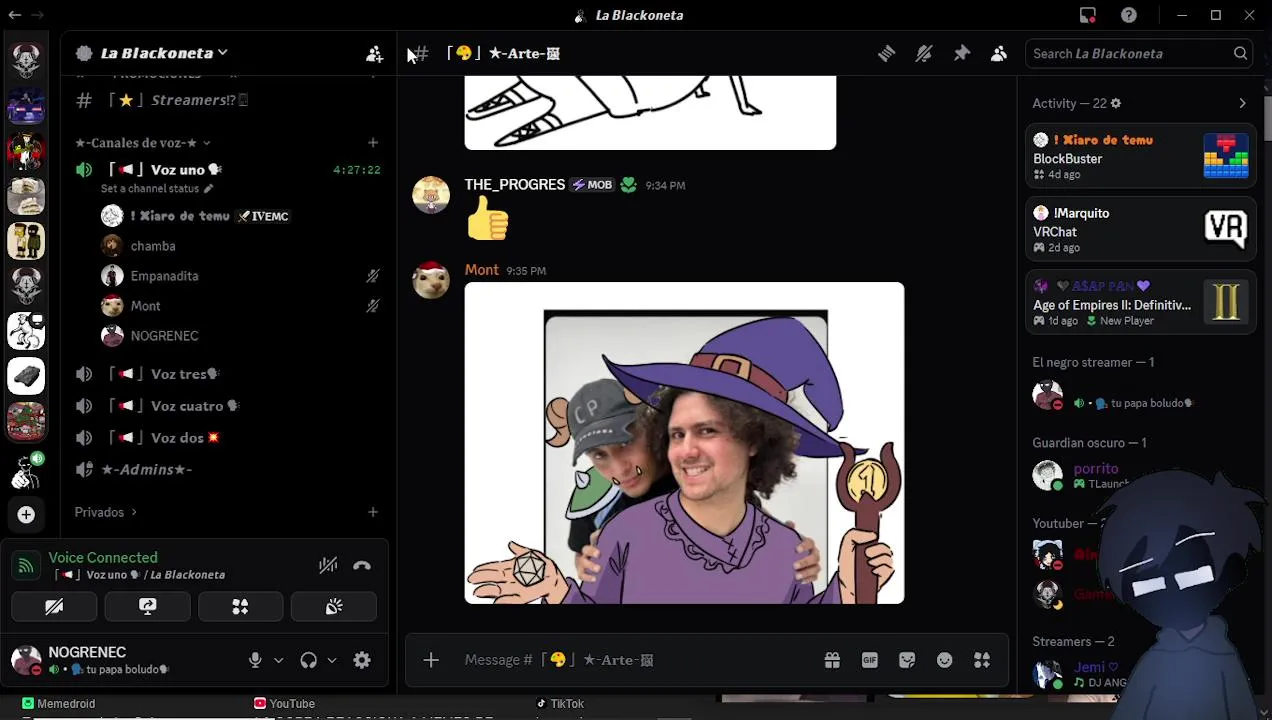Collapse the Canales de voz category
1272x720 pixels.
point(142,142)
